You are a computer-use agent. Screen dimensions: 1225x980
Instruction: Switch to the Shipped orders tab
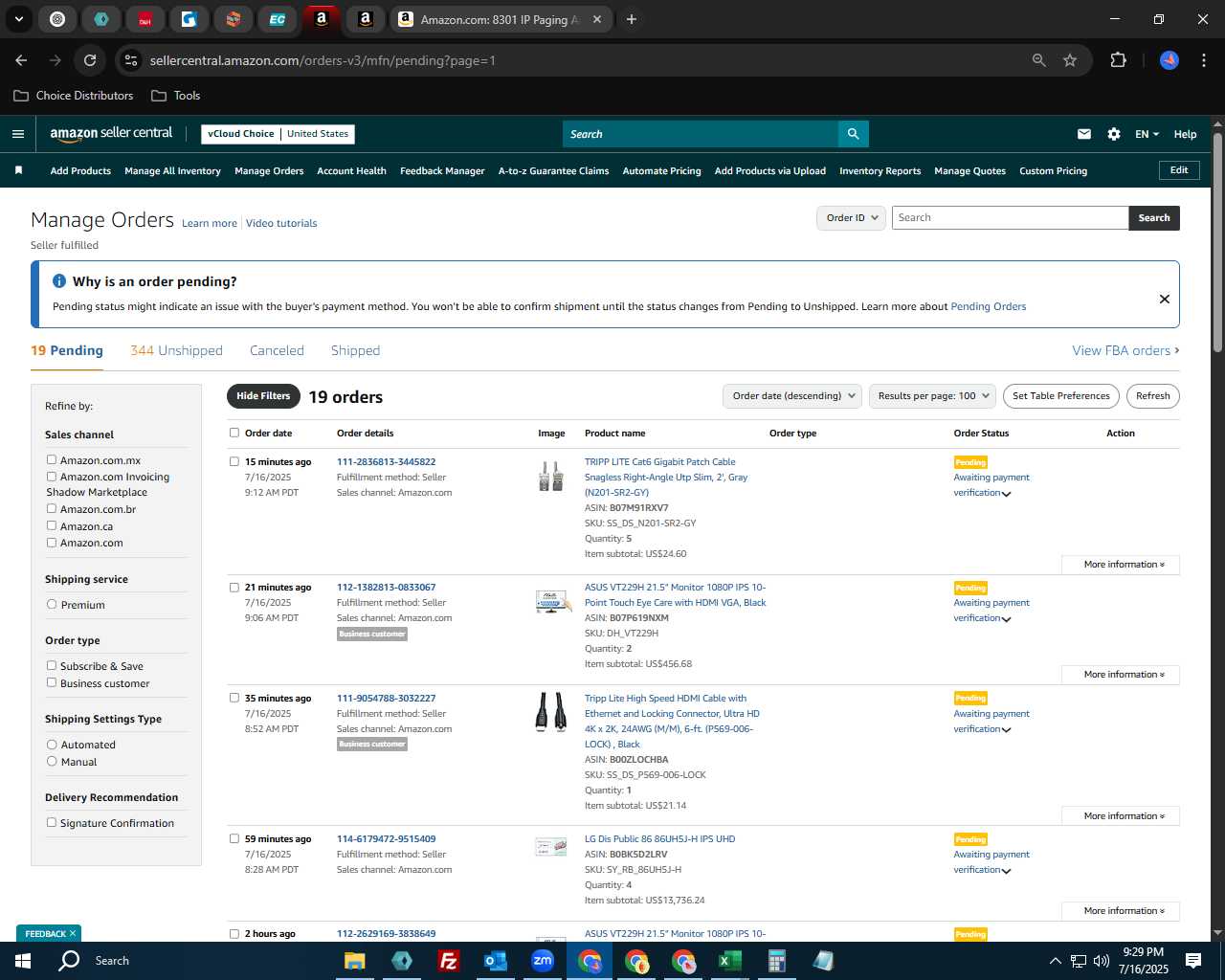pos(355,350)
